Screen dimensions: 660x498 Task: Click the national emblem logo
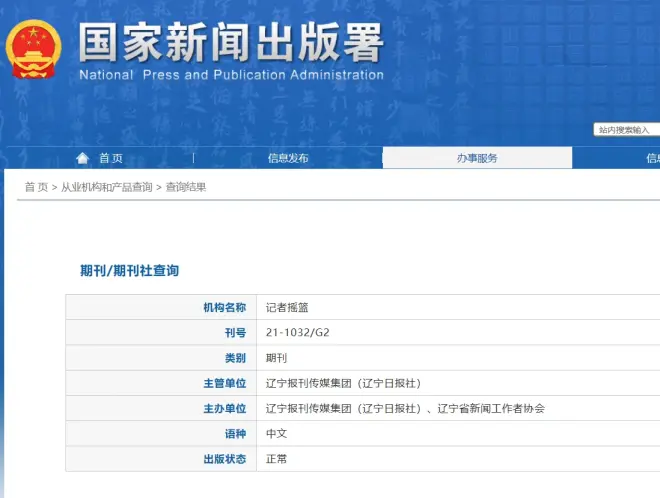click(x=33, y=48)
